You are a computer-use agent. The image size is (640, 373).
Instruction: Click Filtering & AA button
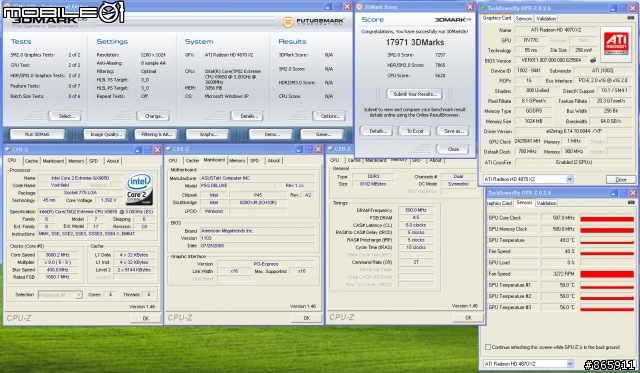tap(157, 134)
